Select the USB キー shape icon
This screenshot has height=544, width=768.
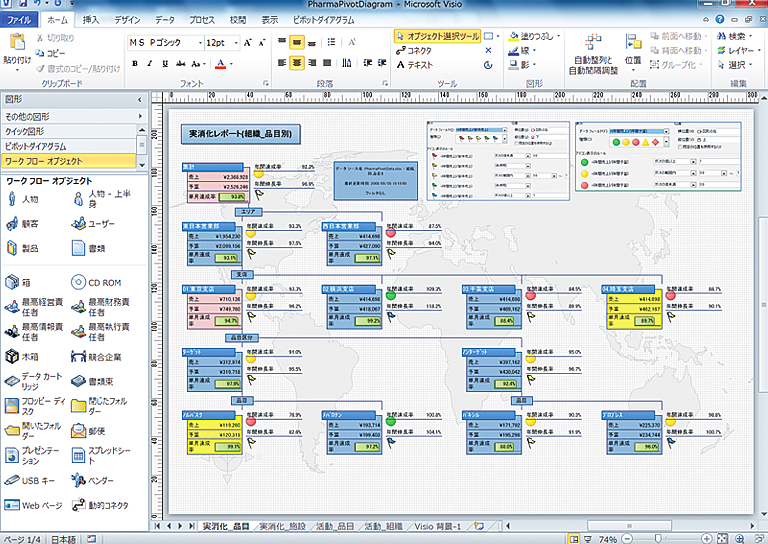point(12,482)
